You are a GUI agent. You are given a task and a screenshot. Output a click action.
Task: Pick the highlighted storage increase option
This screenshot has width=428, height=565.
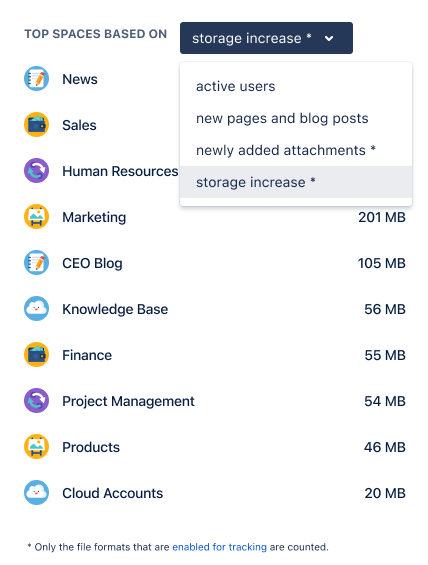(296, 182)
